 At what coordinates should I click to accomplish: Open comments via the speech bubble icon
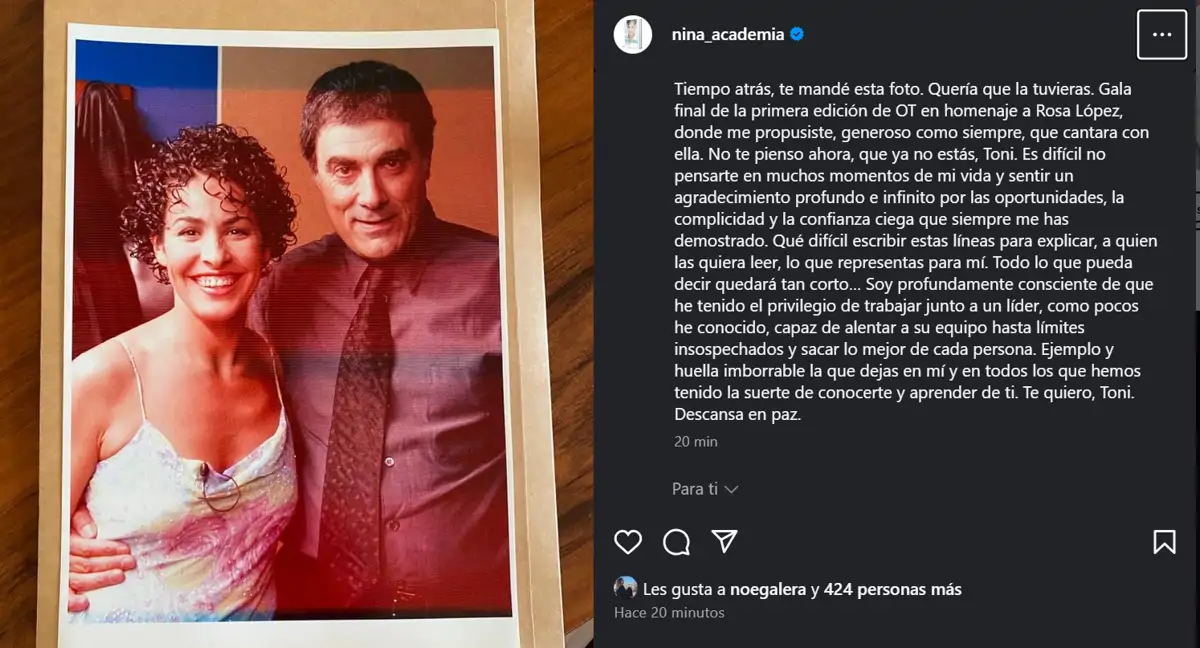[677, 542]
